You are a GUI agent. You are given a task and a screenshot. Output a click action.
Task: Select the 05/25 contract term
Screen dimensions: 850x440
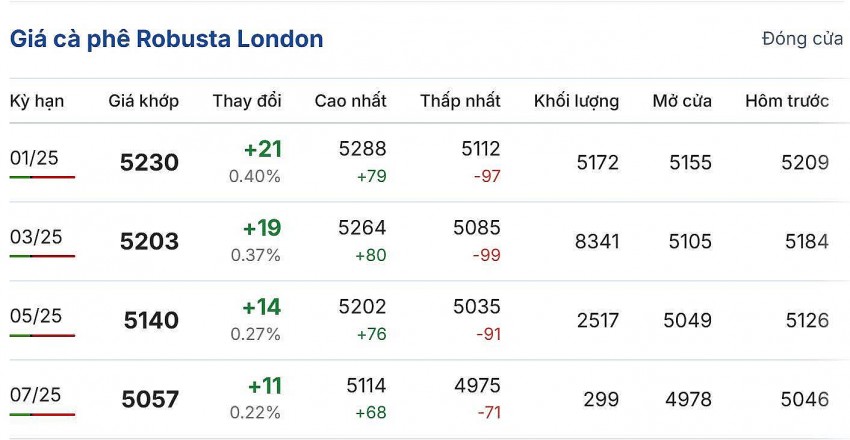36,316
